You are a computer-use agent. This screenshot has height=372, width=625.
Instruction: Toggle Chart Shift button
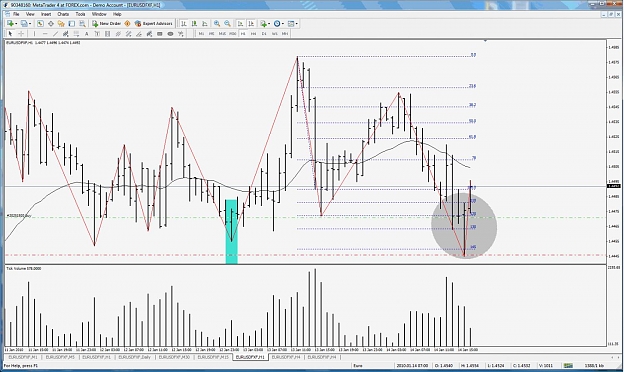(251, 24)
